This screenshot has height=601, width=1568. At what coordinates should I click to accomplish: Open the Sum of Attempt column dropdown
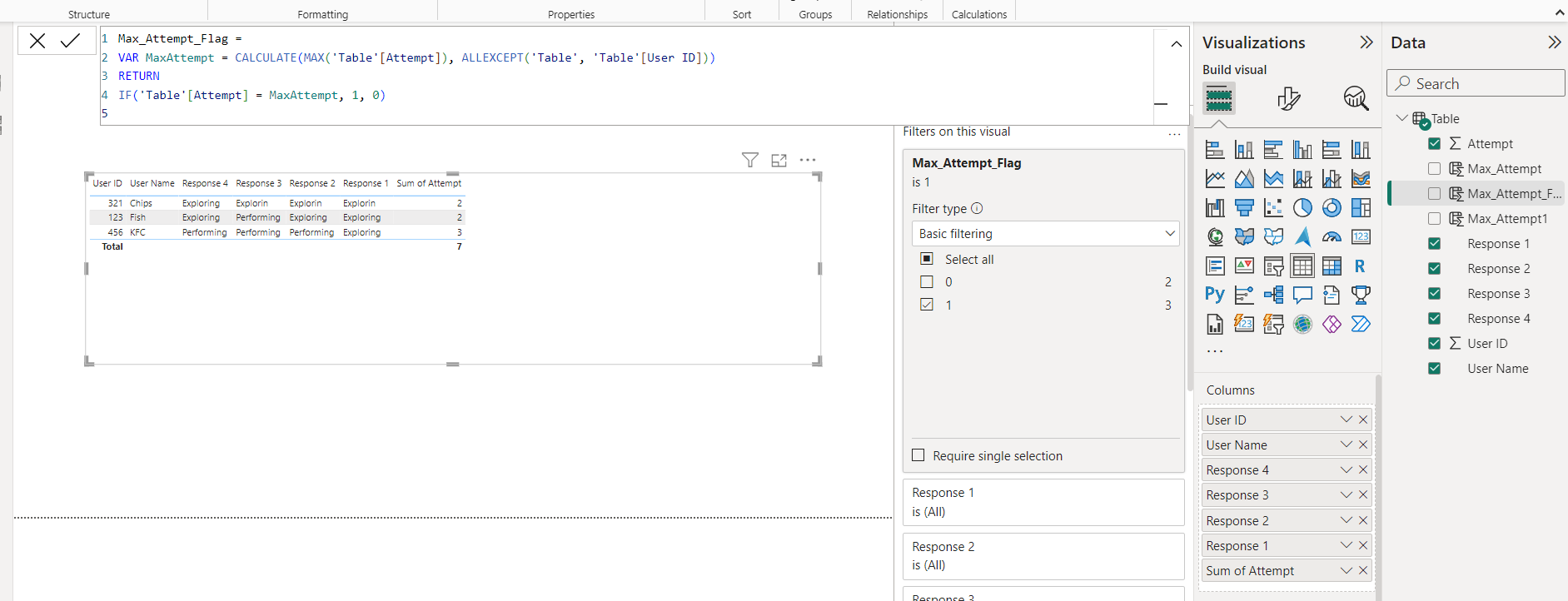(1346, 570)
